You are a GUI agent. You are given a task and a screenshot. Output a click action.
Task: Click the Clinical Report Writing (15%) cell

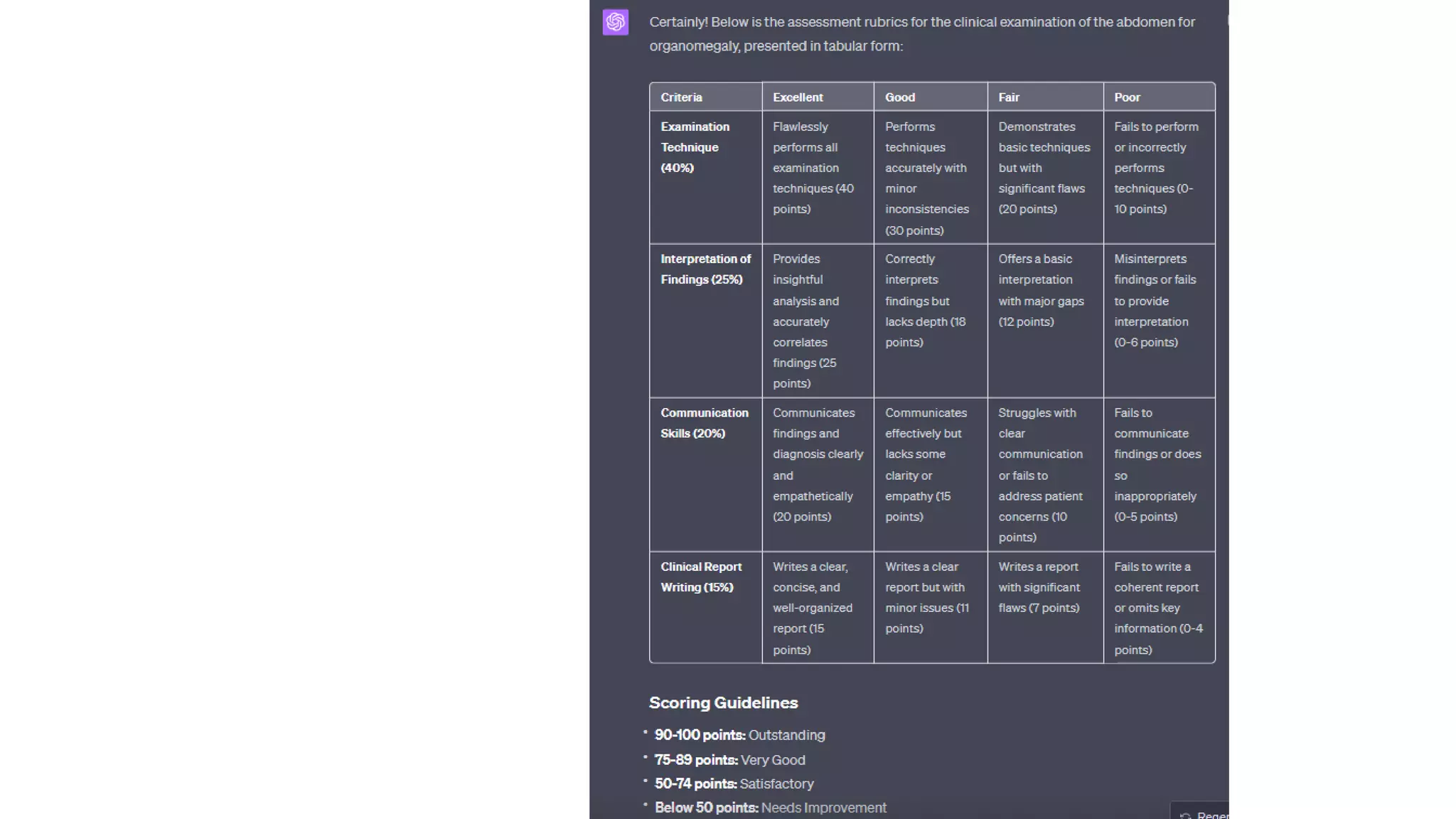700,577
